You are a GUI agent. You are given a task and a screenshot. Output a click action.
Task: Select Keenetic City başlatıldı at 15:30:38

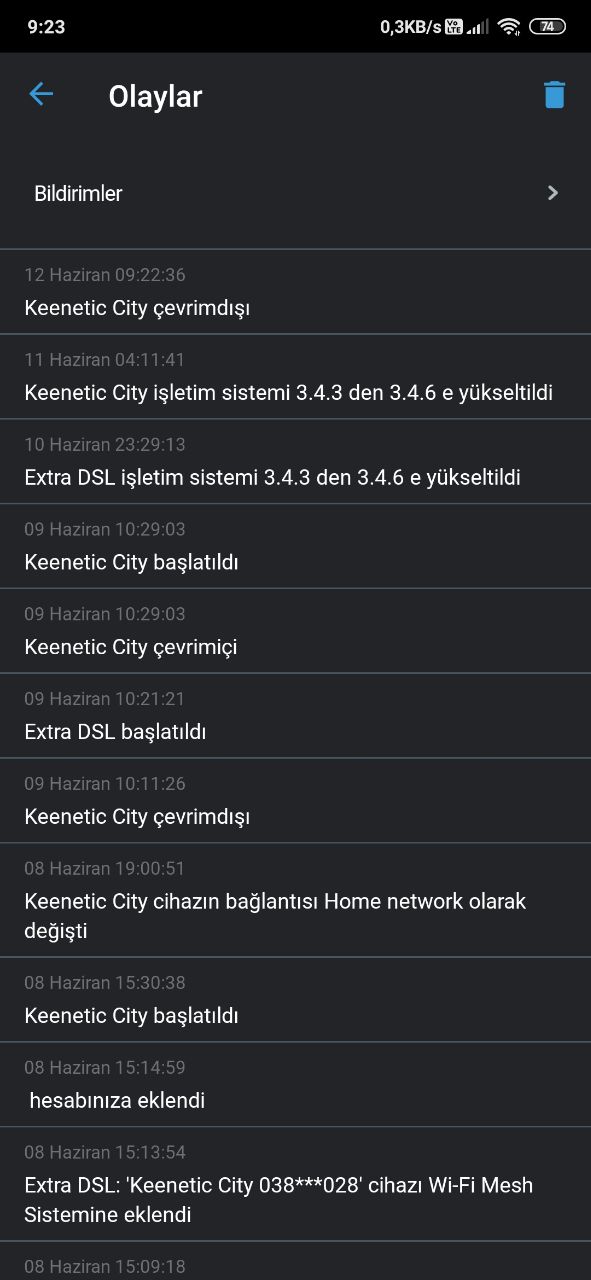[295, 1000]
